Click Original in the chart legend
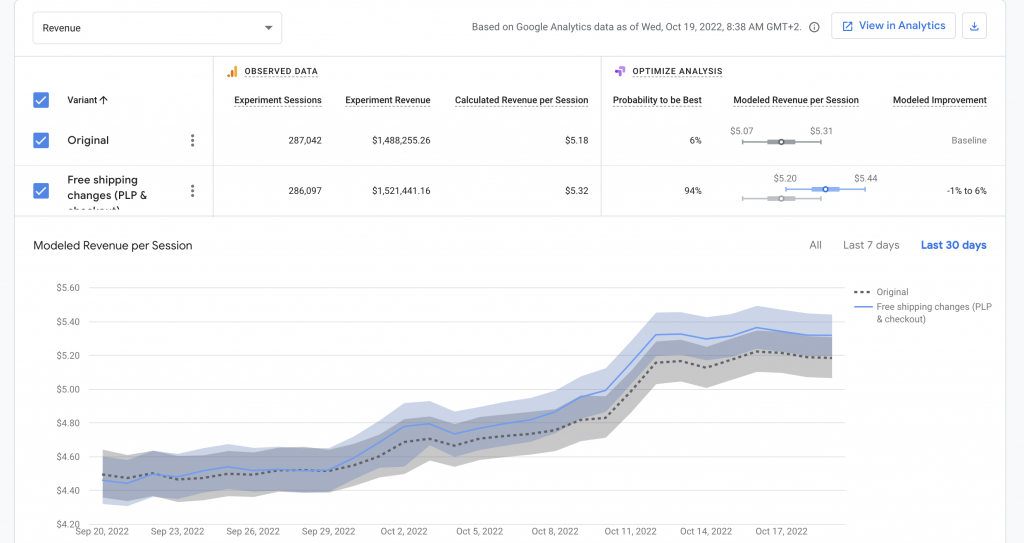The width and height of the screenshot is (1024, 543). pyautogui.click(x=892, y=292)
